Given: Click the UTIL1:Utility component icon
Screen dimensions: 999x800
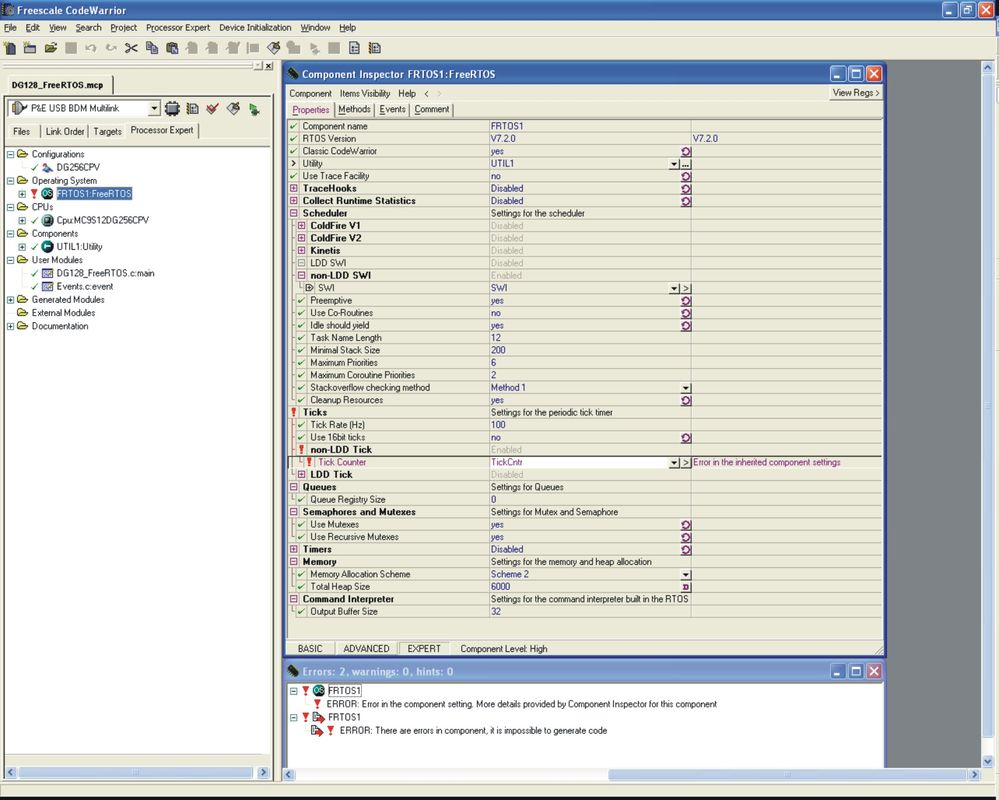Looking at the screenshot, I should (x=47, y=246).
